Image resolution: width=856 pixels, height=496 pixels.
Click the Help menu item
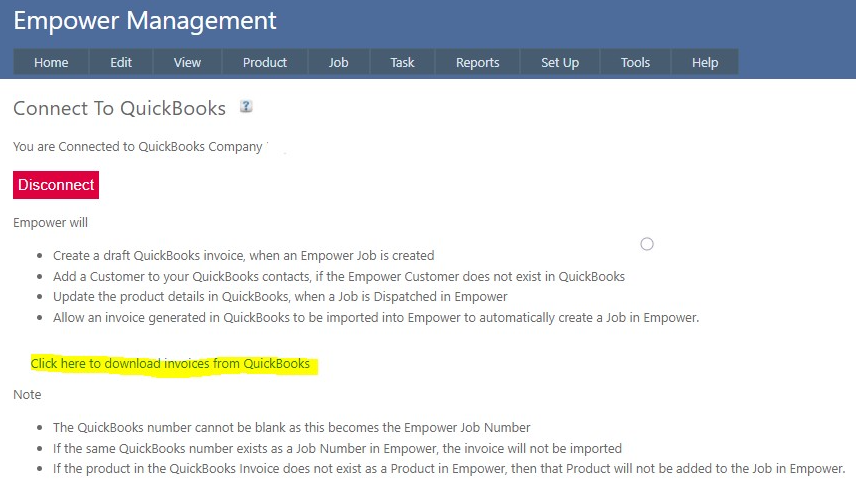point(705,62)
